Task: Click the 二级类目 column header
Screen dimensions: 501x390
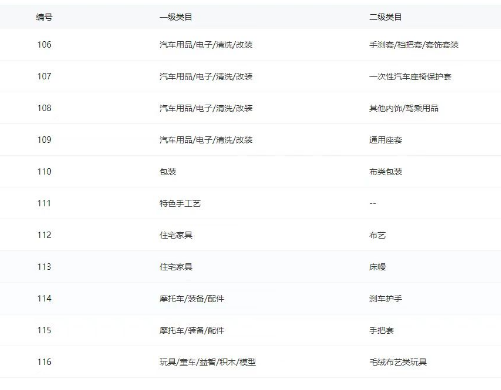Action: (385, 17)
